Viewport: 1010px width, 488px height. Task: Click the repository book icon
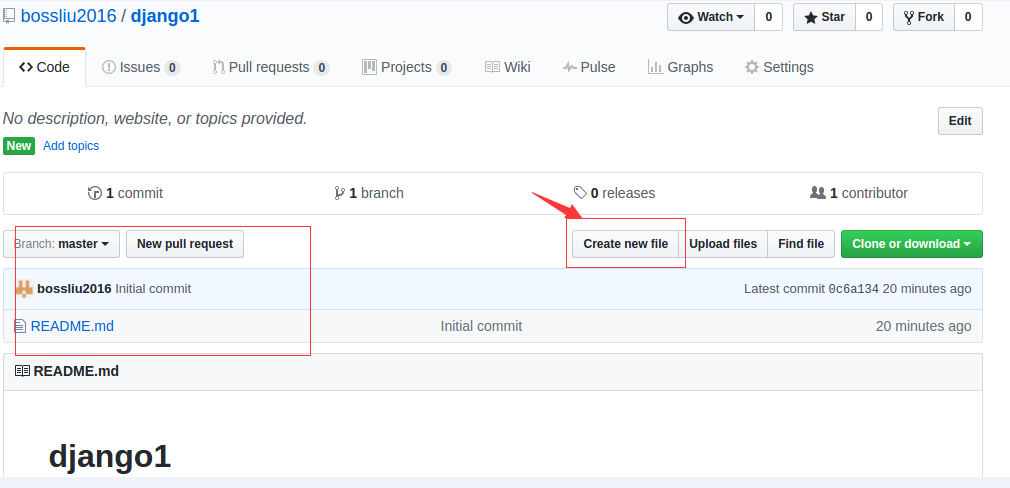(9, 16)
